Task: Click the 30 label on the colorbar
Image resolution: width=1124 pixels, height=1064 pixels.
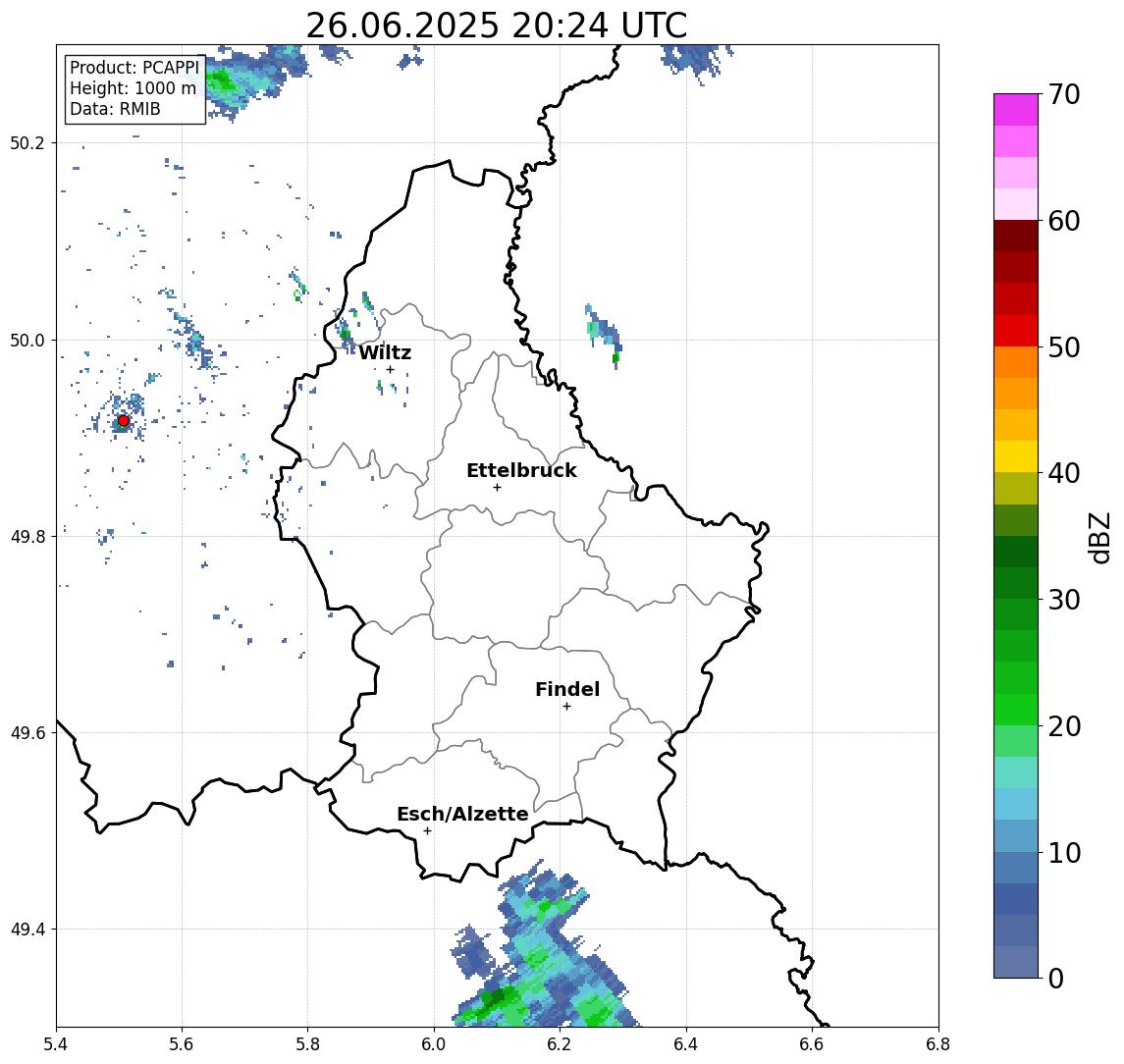Action: click(1064, 600)
